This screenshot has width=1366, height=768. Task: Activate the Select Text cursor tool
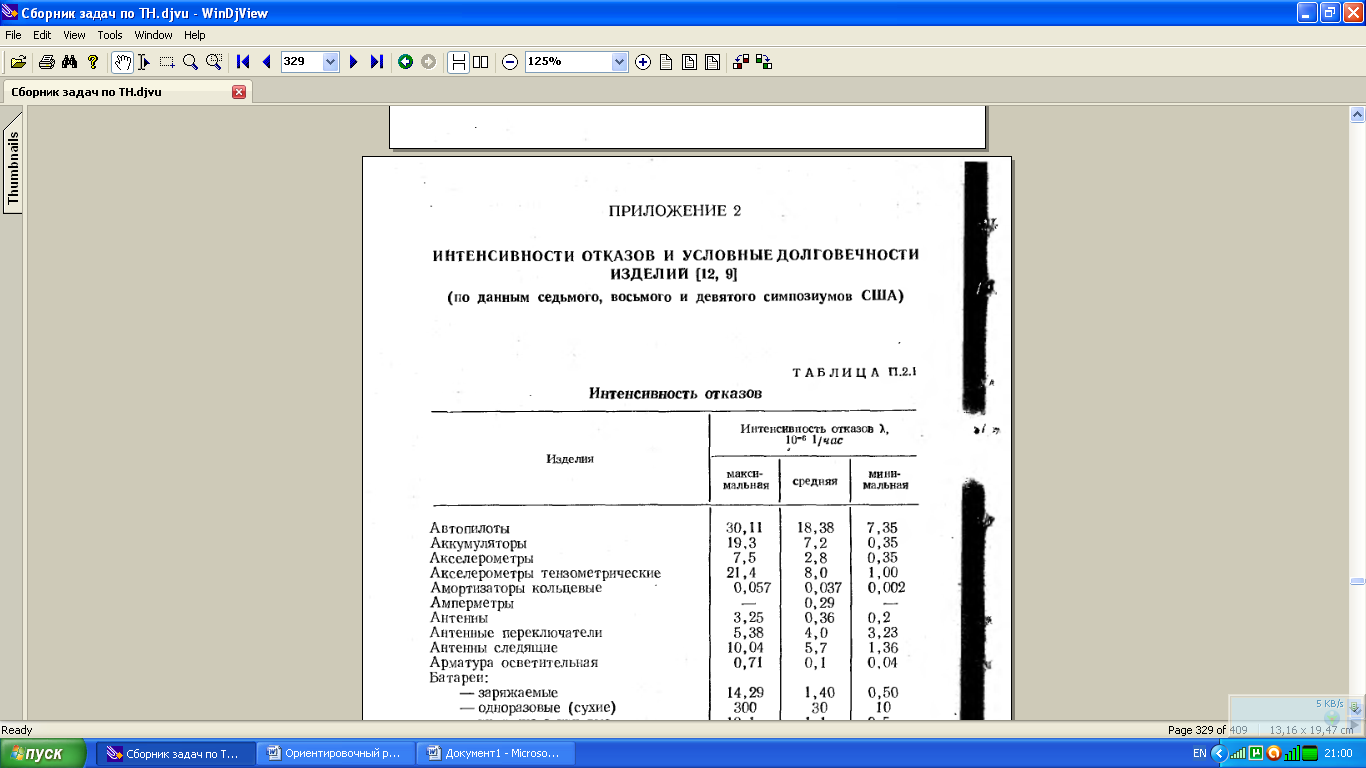coord(144,62)
